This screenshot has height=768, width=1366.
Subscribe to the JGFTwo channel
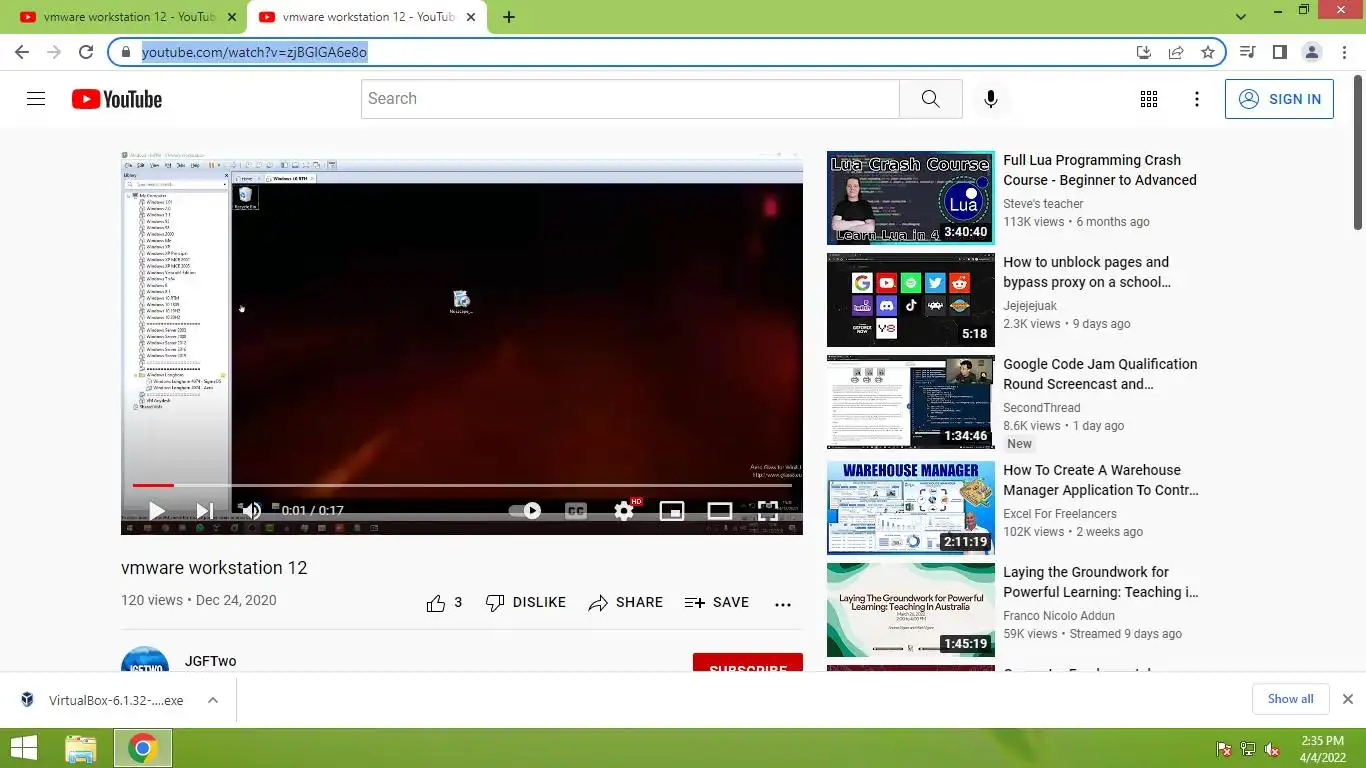pyautogui.click(x=748, y=663)
